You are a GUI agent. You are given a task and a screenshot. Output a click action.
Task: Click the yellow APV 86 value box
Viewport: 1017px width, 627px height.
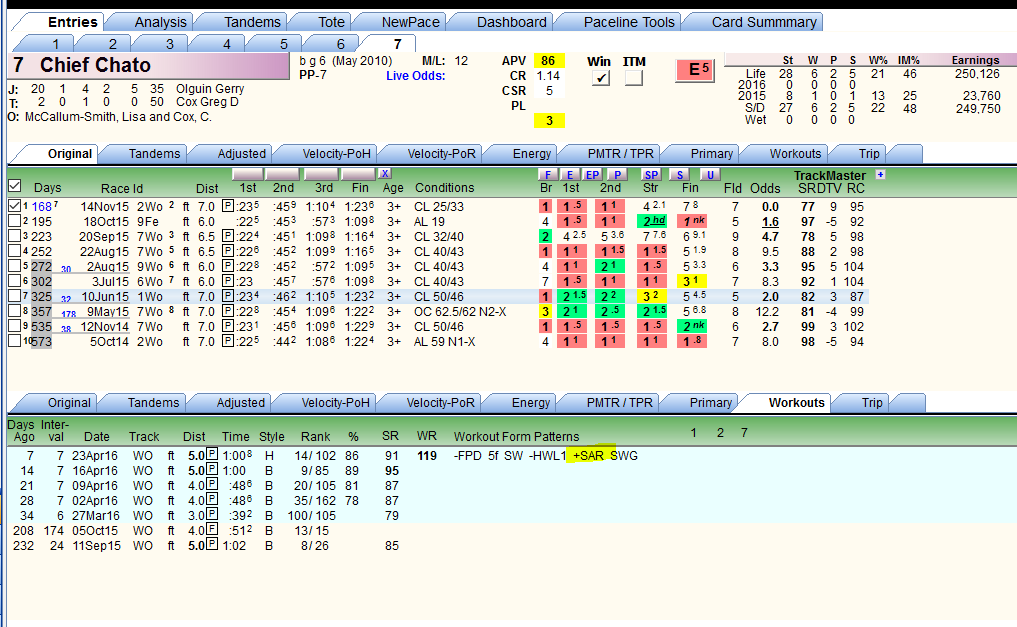[x=549, y=61]
